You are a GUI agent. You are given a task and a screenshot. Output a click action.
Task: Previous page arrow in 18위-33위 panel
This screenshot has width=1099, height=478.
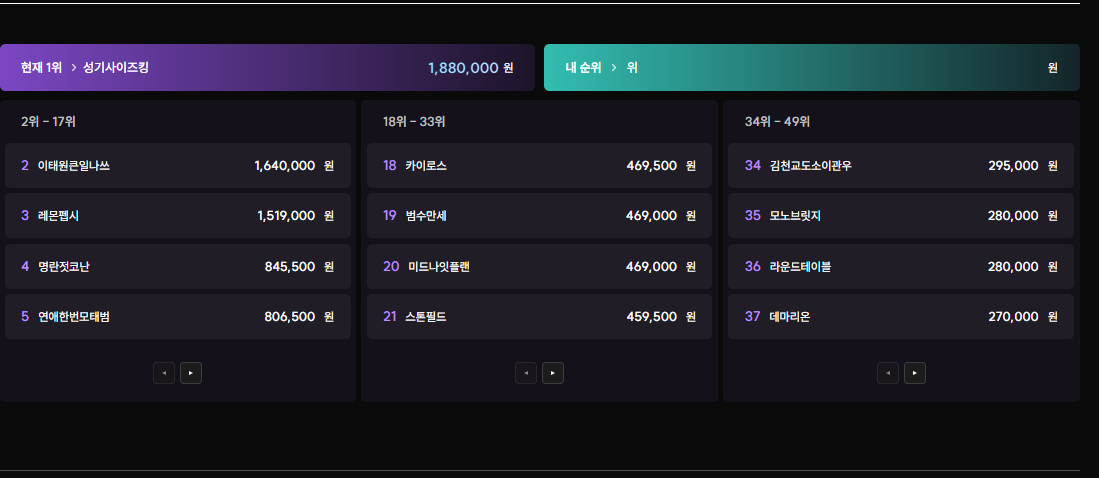tap(525, 373)
